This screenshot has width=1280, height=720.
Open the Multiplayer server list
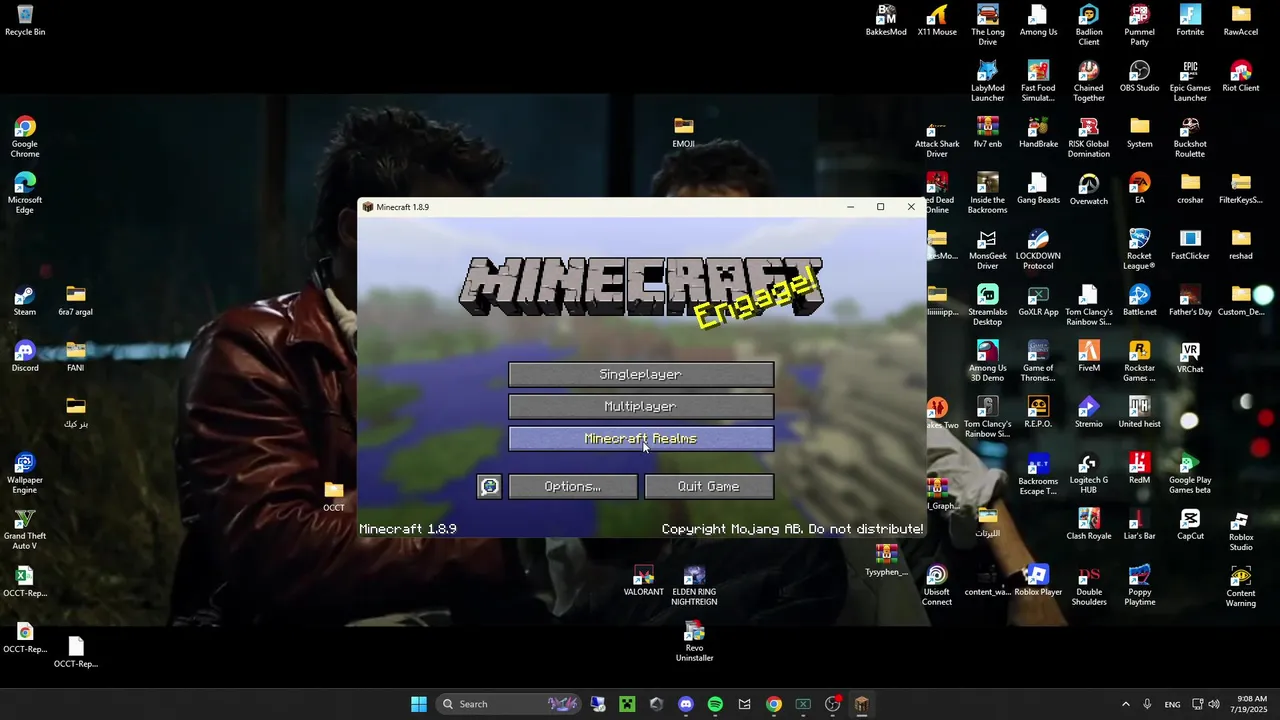click(x=641, y=406)
